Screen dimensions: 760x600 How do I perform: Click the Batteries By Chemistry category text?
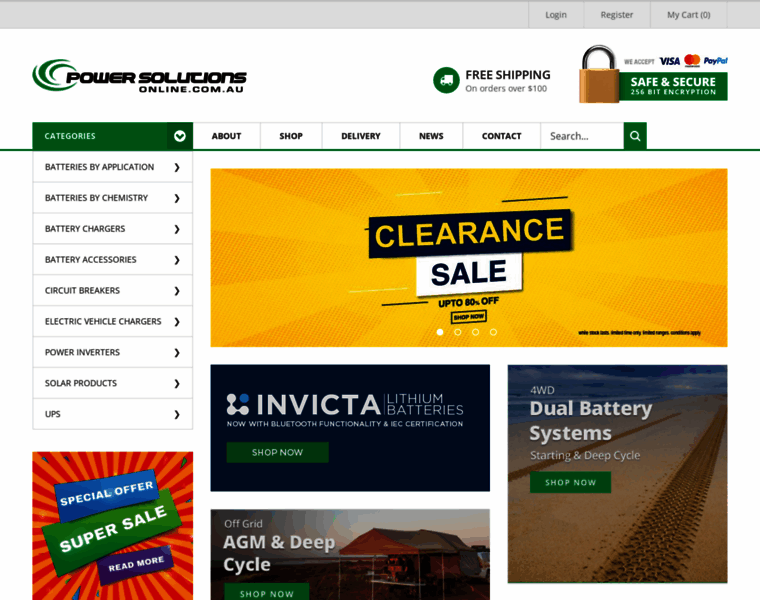pos(96,198)
